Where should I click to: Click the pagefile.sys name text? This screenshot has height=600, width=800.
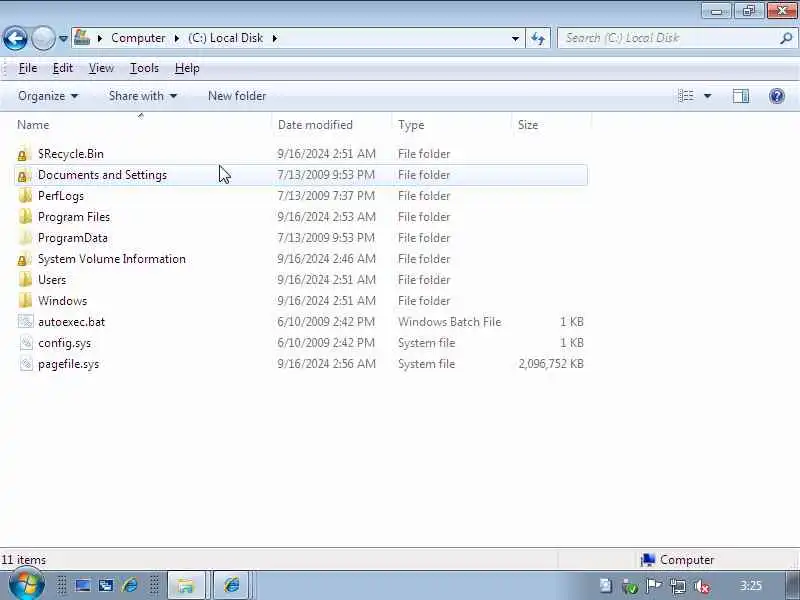point(68,364)
